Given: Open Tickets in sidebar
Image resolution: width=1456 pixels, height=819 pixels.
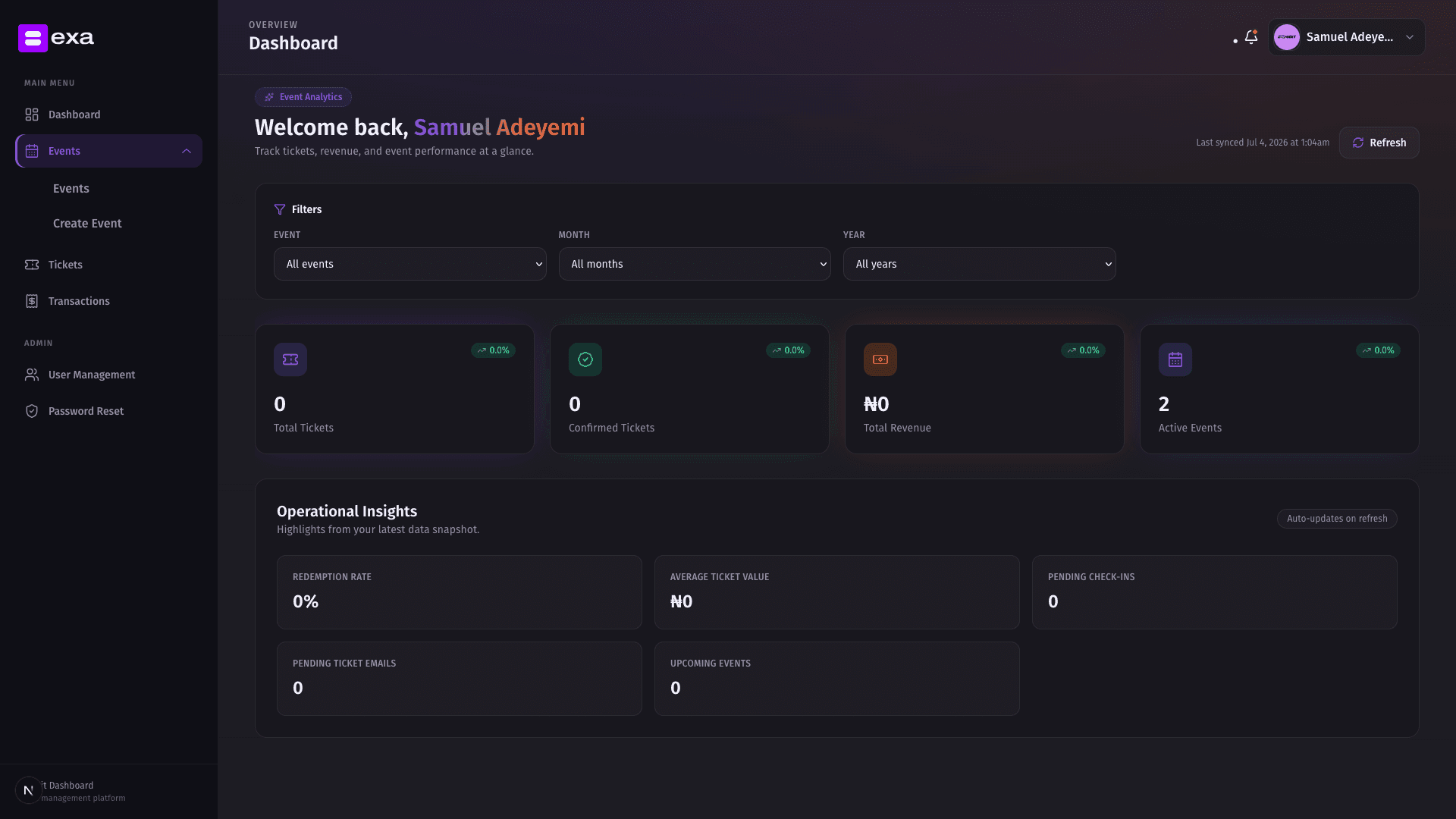Looking at the screenshot, I should point(108,265).
